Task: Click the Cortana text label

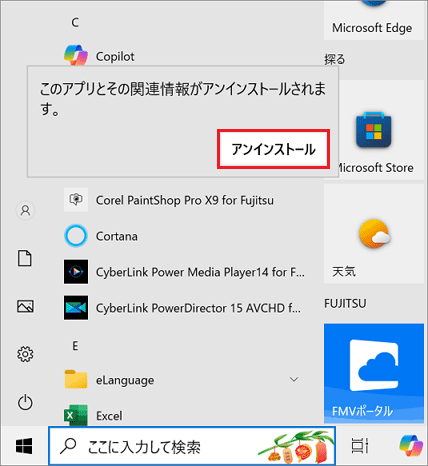Action: pos(117,236)
